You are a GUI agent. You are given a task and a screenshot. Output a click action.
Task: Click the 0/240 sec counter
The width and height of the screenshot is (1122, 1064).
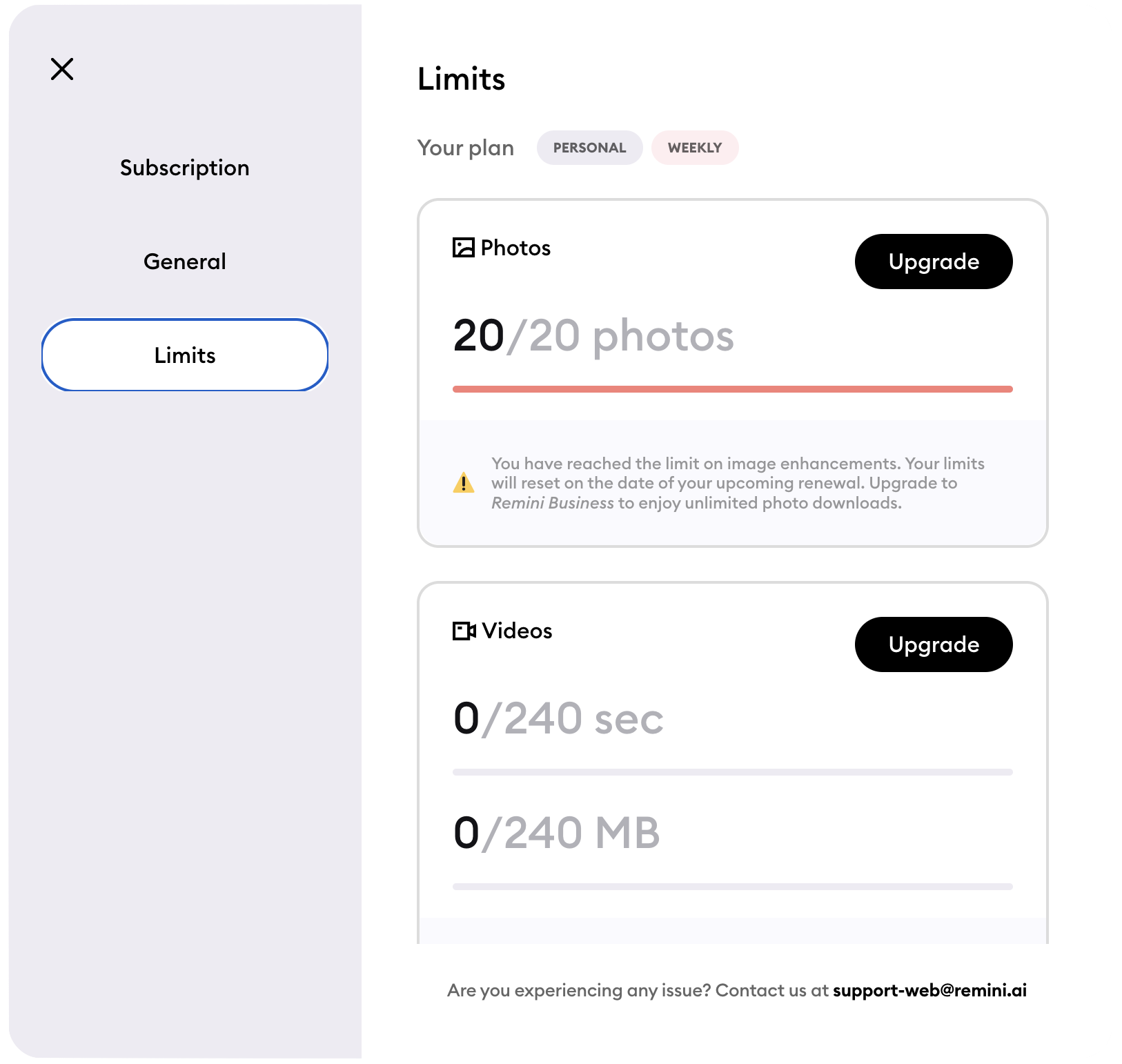point(558,718)
